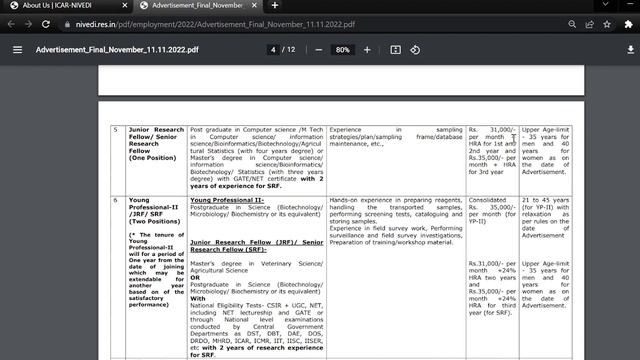Click 'Rs.31,000/- per month +24%' salary text
The image size is (640, 360).
(492, 267)
